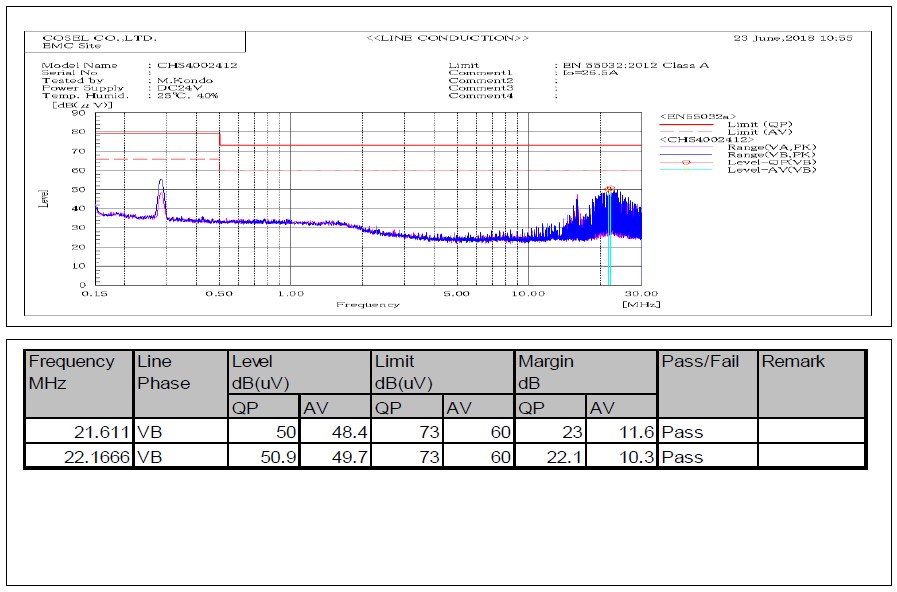Click the peak marker circle on the spectrum

(x=610, y=188)
